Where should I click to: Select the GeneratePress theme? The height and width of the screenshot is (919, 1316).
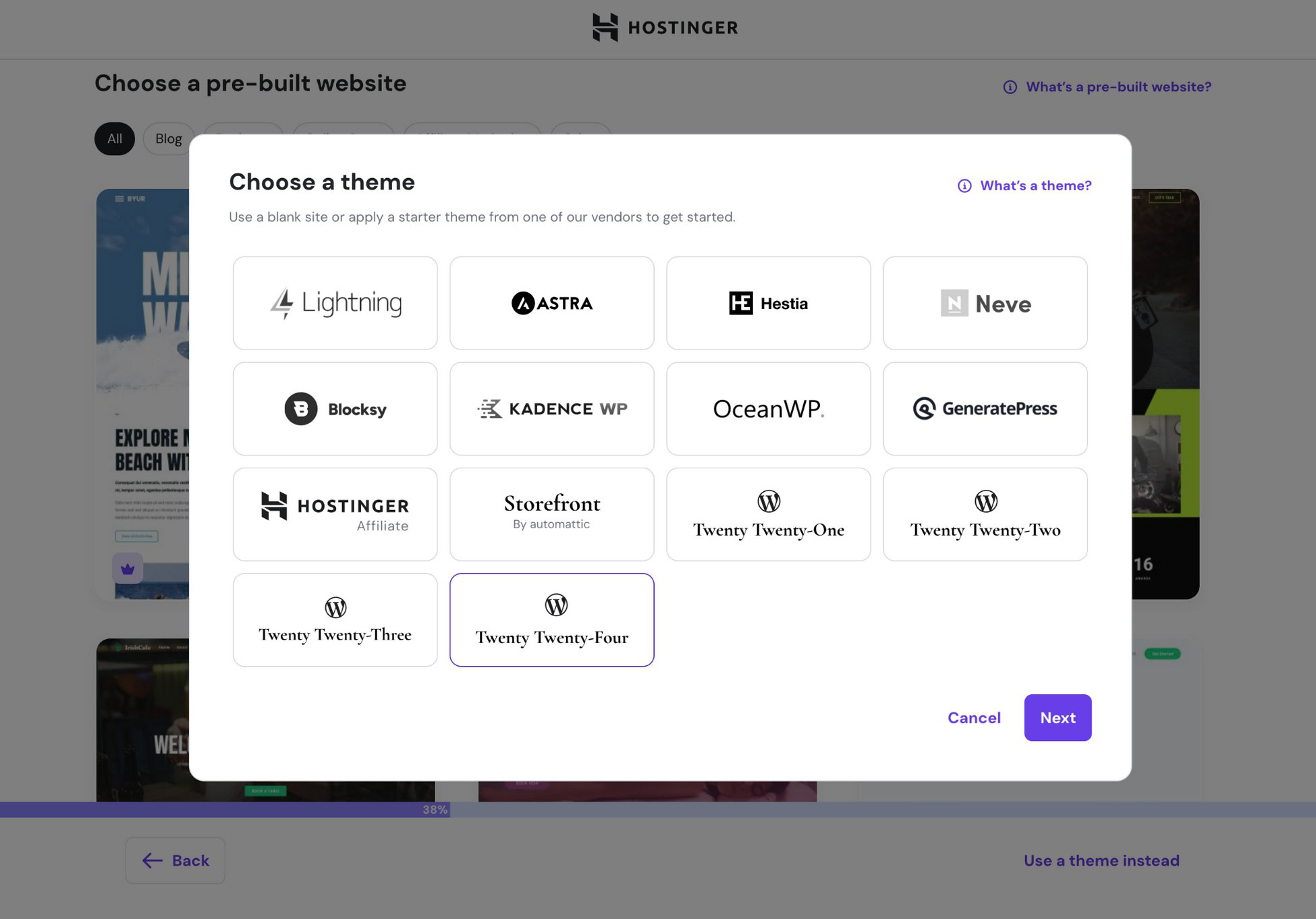pyautogui.click(x=985, y=408)
